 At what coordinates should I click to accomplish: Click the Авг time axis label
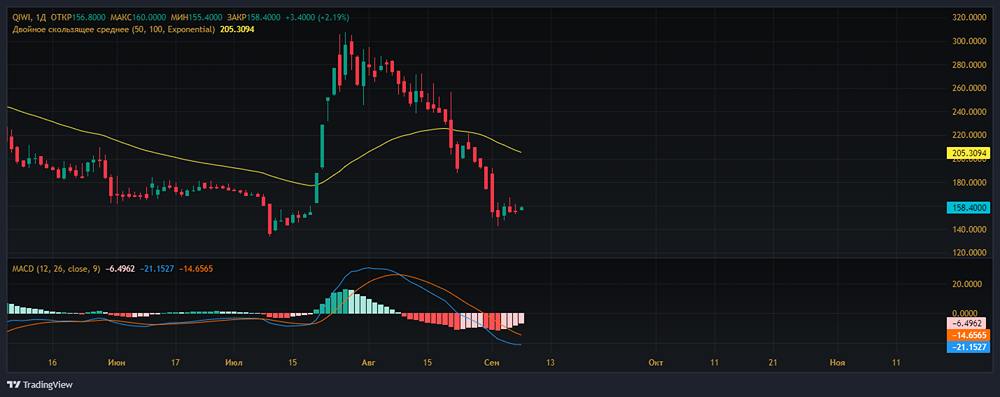(x=368, y=363)
